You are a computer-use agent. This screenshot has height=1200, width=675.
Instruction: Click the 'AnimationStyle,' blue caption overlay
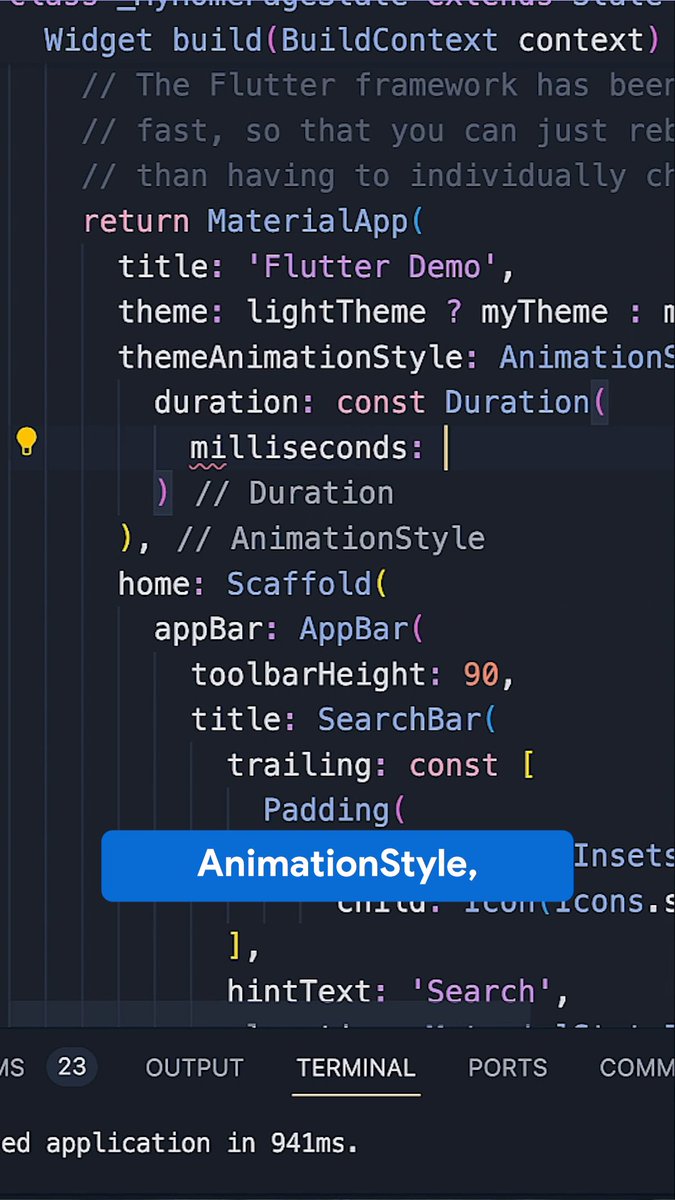337,865
